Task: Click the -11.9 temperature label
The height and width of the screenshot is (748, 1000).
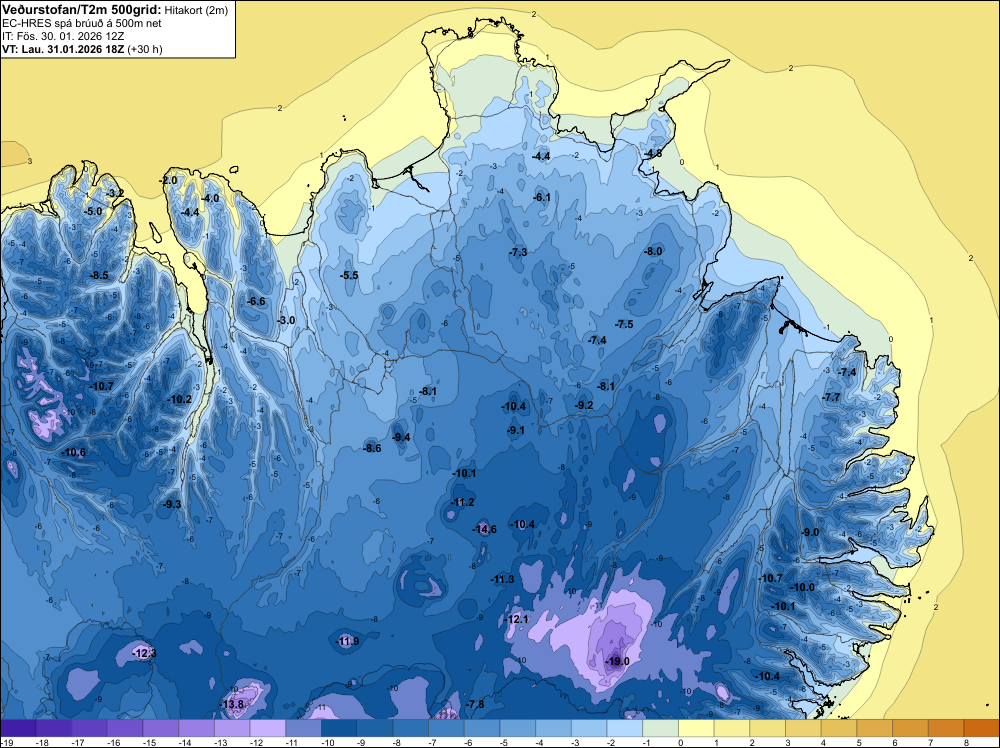Action: click(347, 641)
